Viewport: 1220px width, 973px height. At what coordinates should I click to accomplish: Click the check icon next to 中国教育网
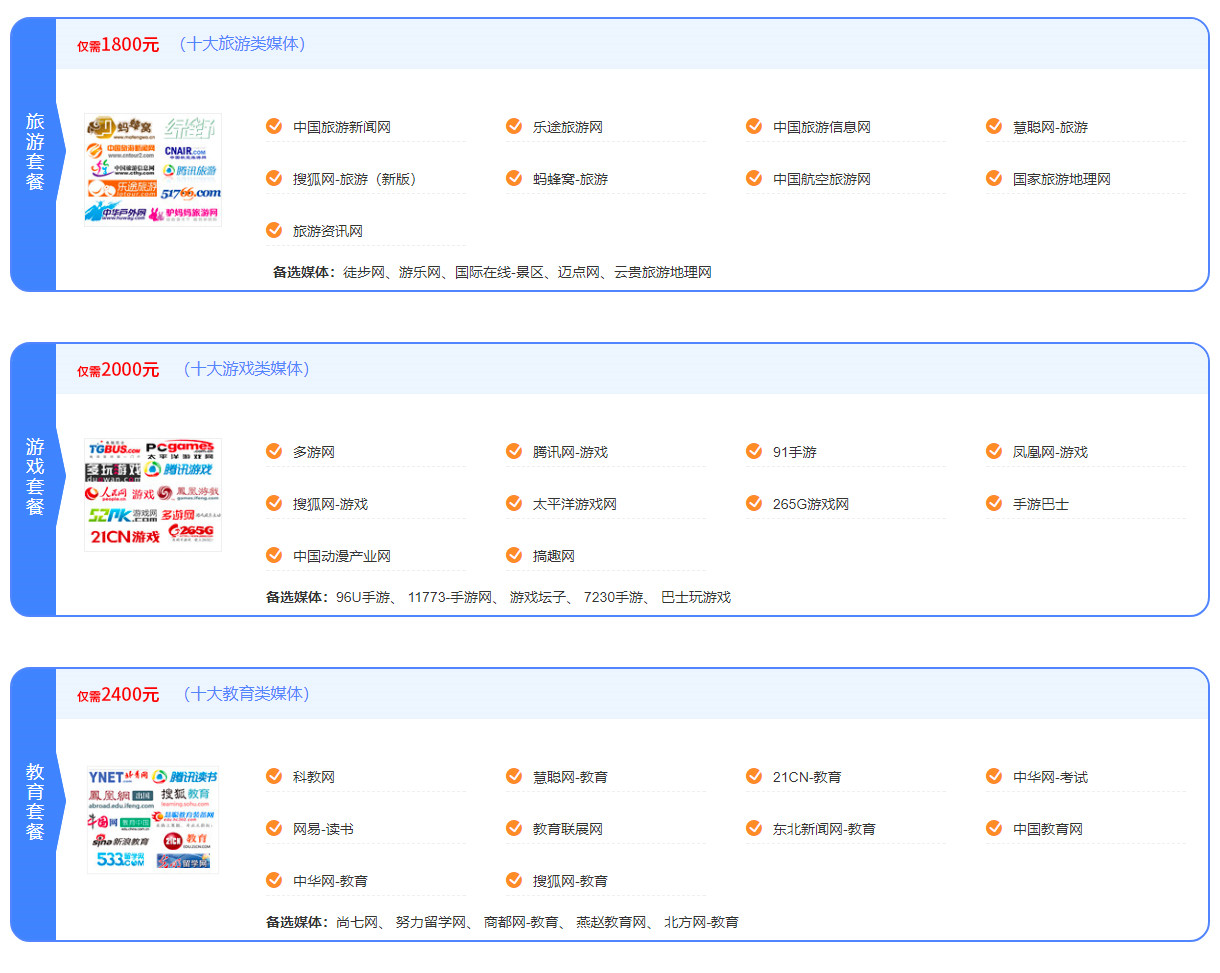coord(994,828)
